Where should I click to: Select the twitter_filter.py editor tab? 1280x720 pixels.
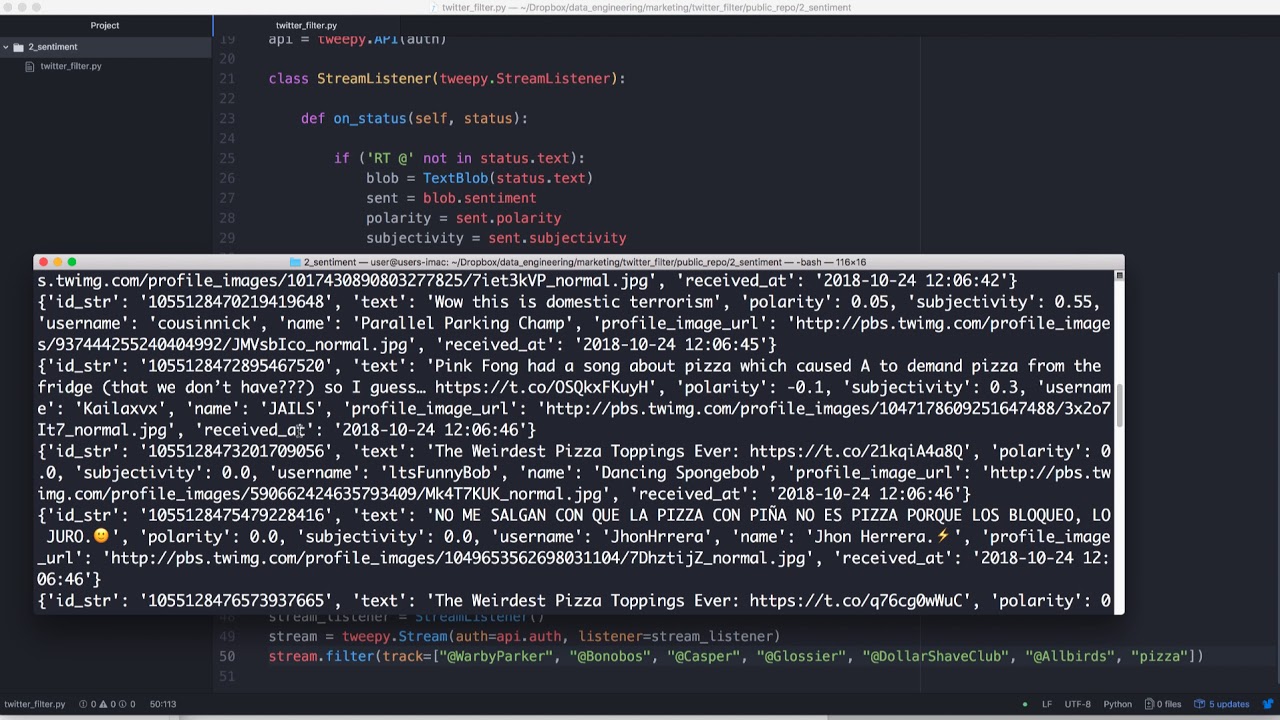(x=306, y=25)
